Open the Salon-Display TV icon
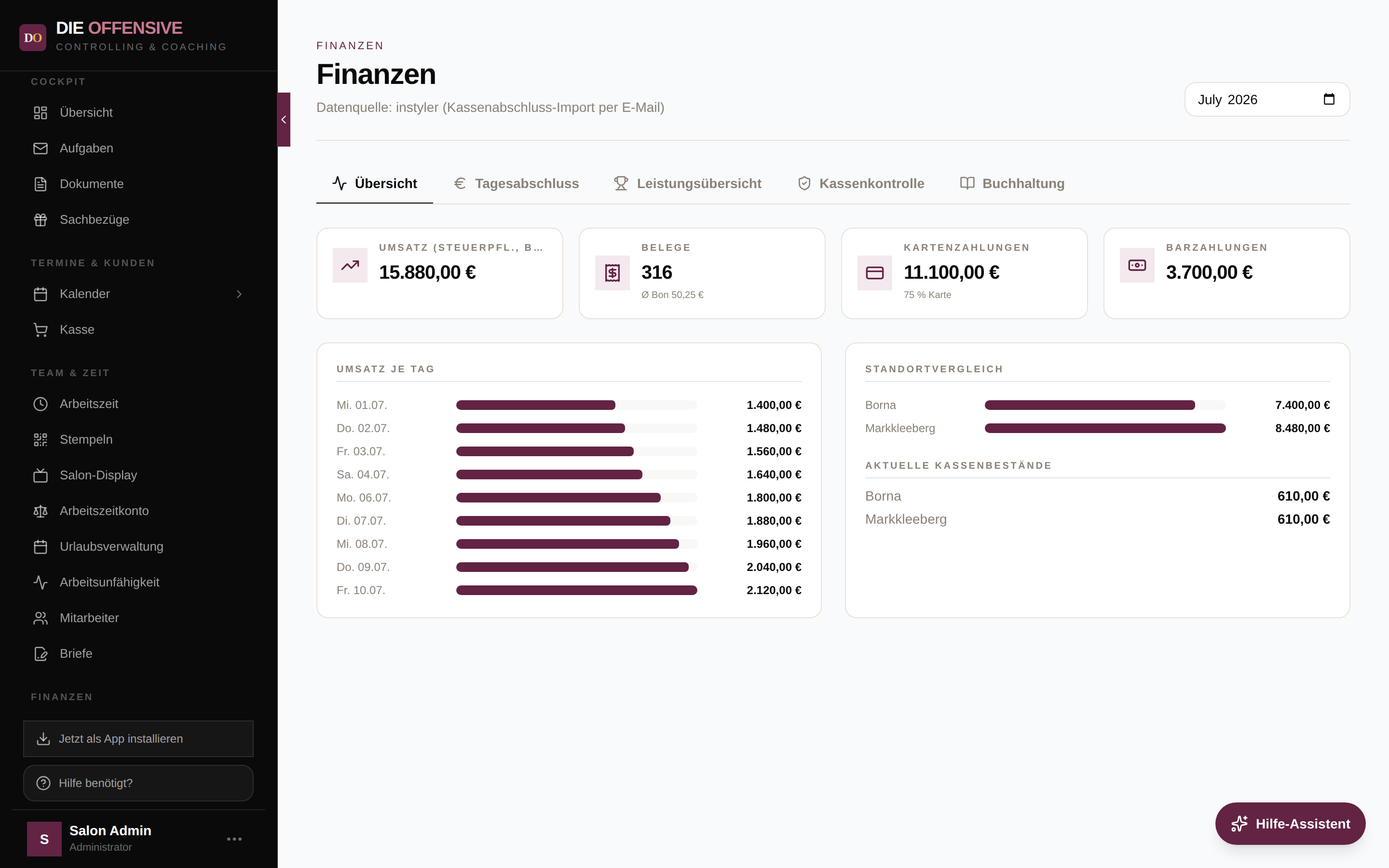1389x868 pixels. pyautogui.click(x=40, y=475)
